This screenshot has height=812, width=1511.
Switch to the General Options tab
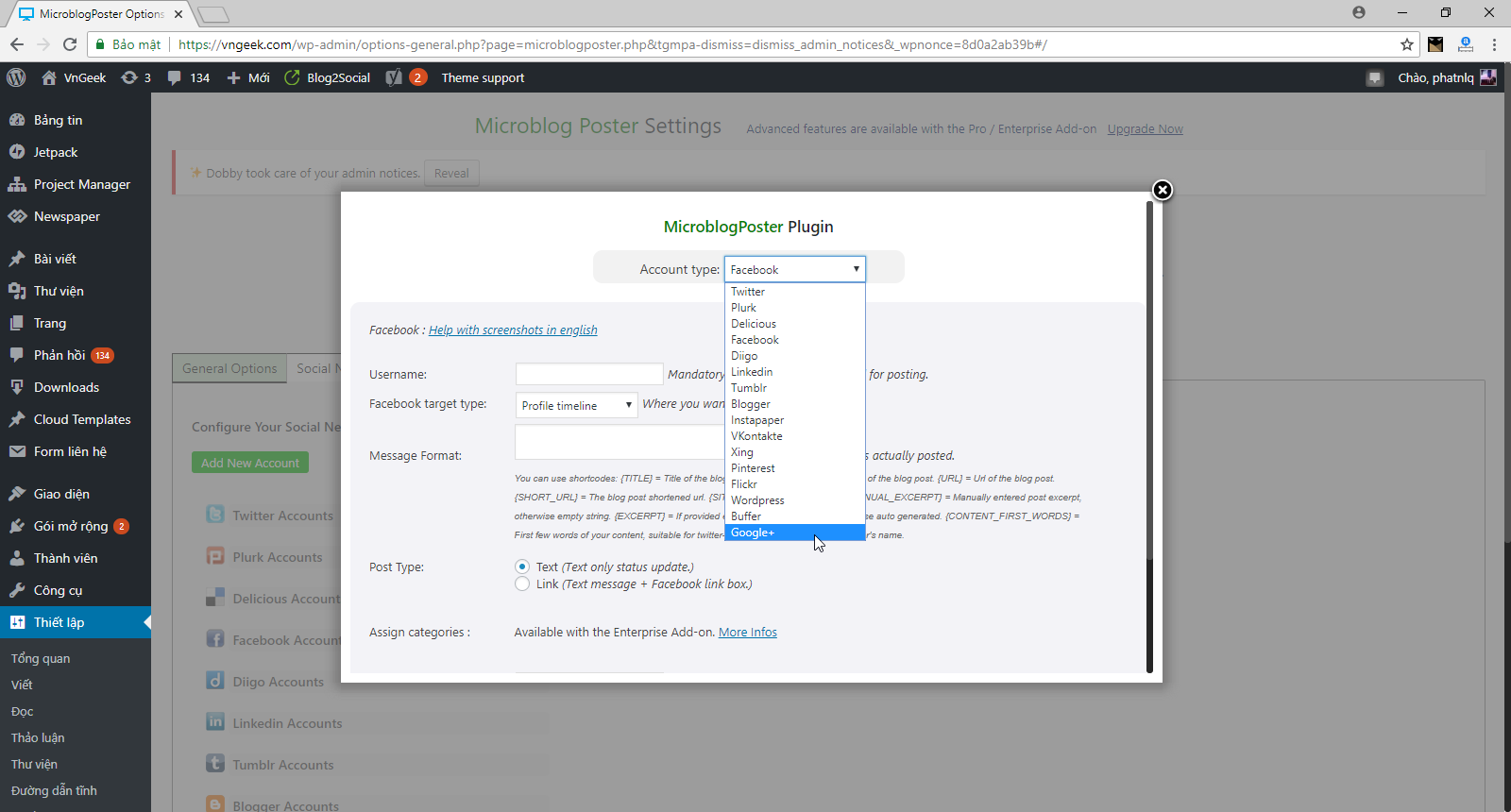229,368
